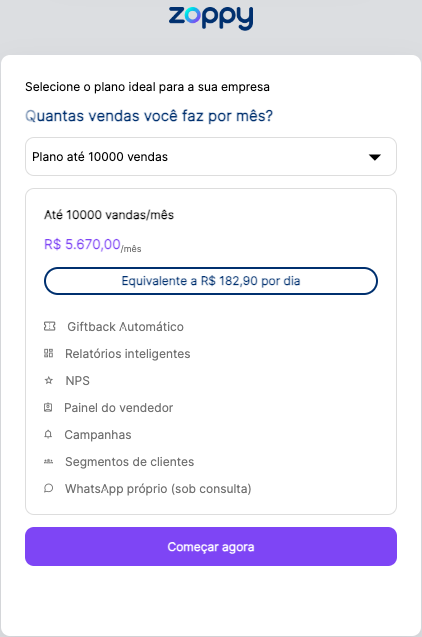Click the 'Segmentos de clientes' feature label
The width and height of the screenshot is (422, 637).
(130, 462)
